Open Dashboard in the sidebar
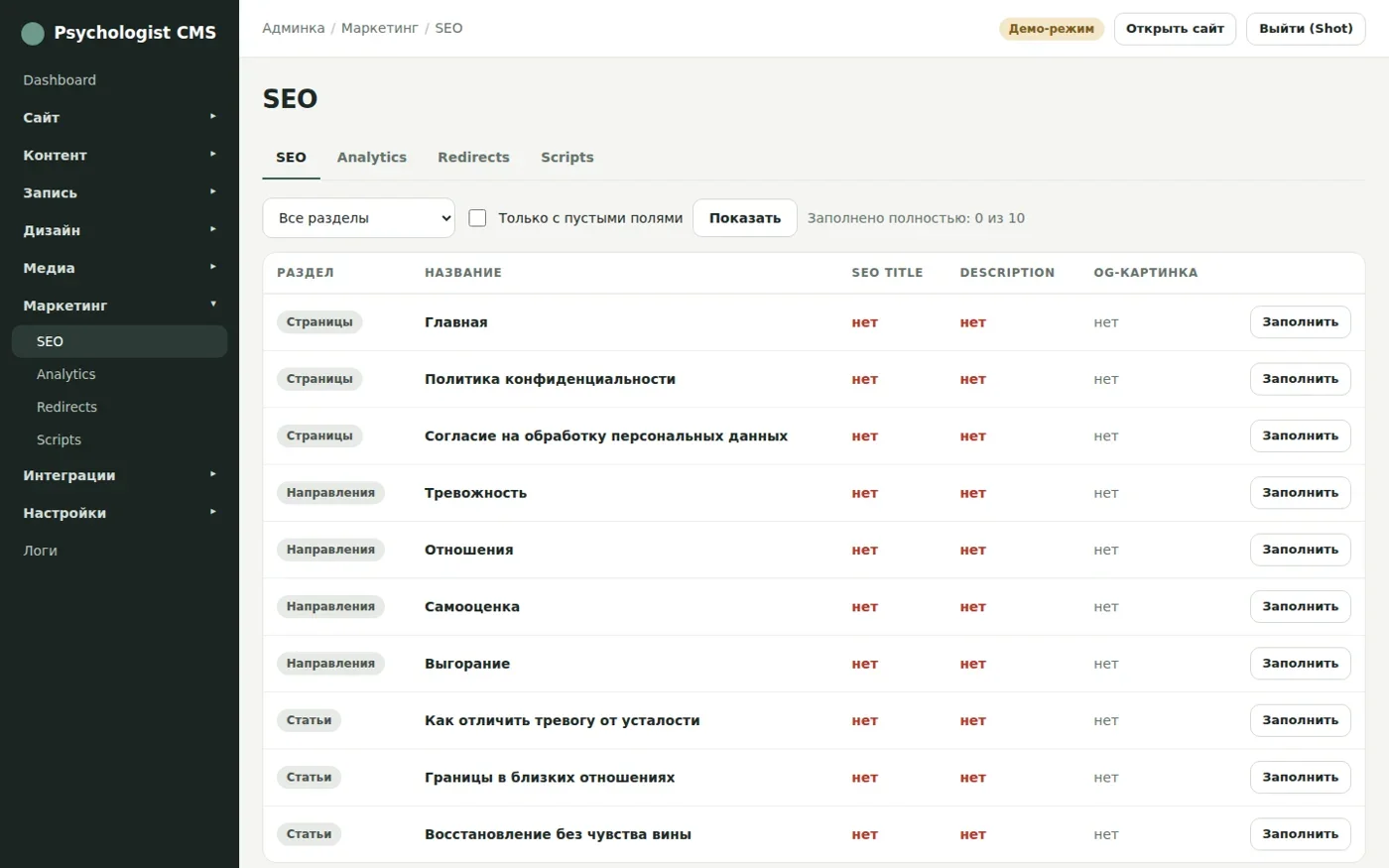 119,80
